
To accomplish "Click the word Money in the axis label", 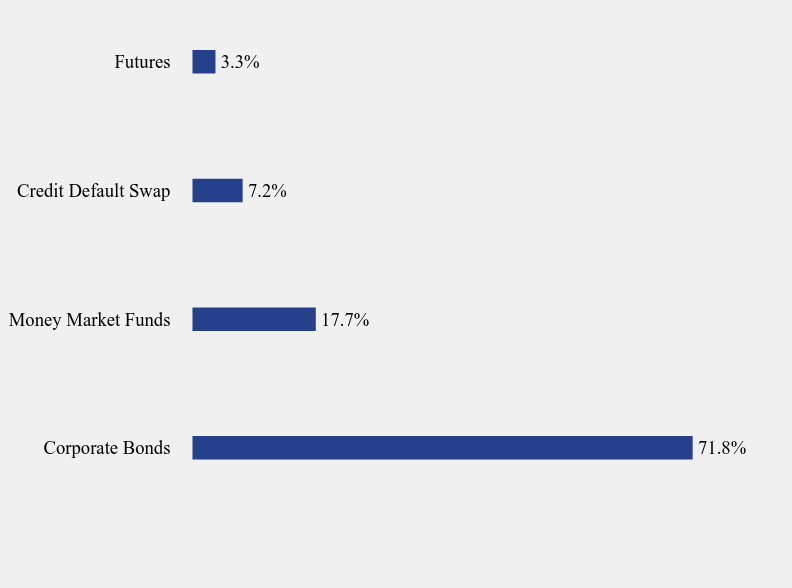I will (x=35, y=320).
